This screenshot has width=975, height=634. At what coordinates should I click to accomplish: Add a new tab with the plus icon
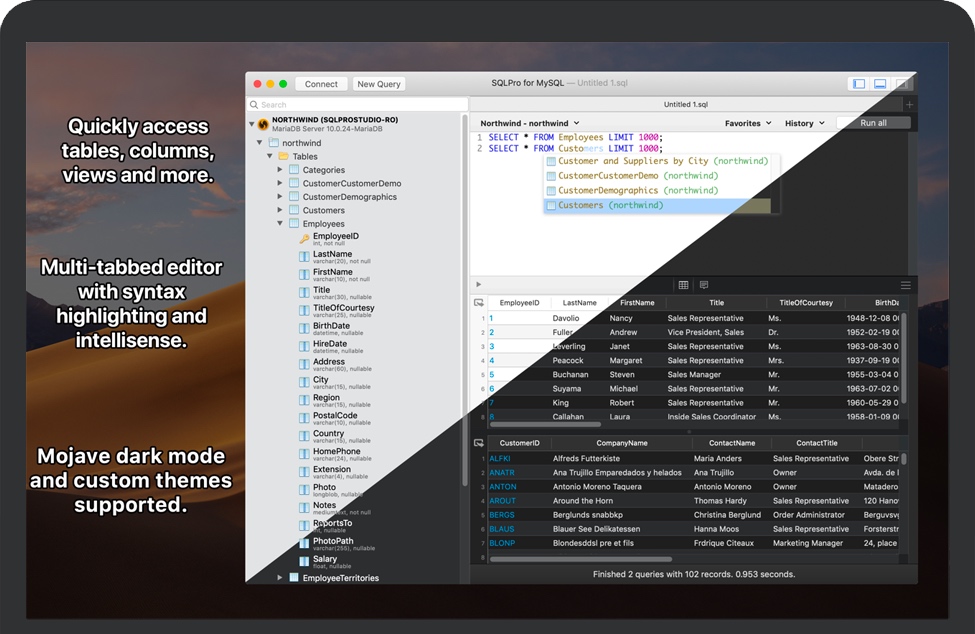tap(909, 104)
